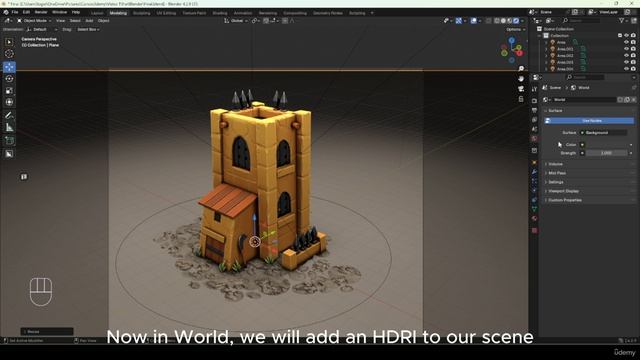Click the Surface Background shader field
Screen dimensions: 640x360
click(x=603, y=133)
